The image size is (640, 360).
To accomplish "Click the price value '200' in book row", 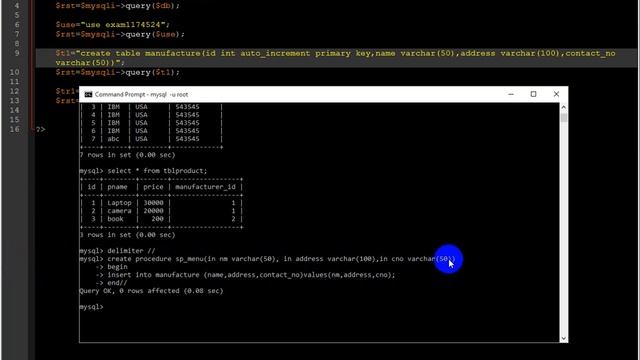I will click(x=157, y=219).
